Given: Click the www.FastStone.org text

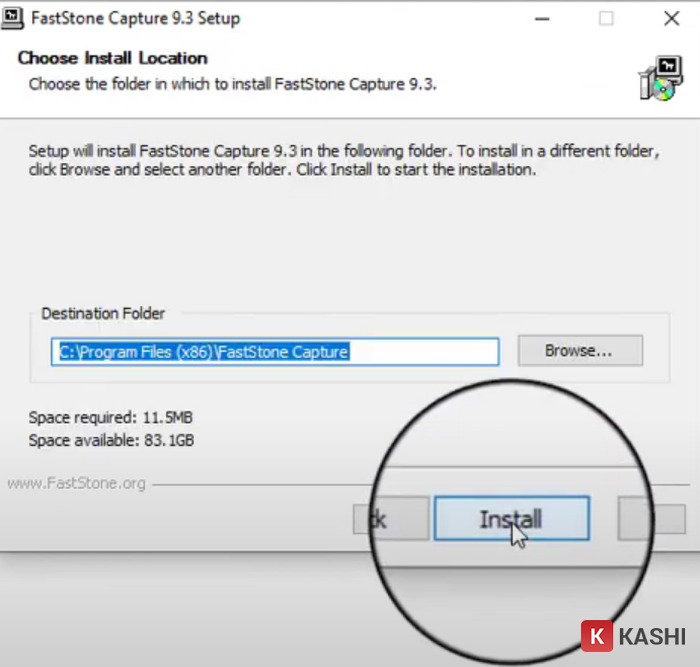Looking at the screenshot, I should tap(76, 483).
